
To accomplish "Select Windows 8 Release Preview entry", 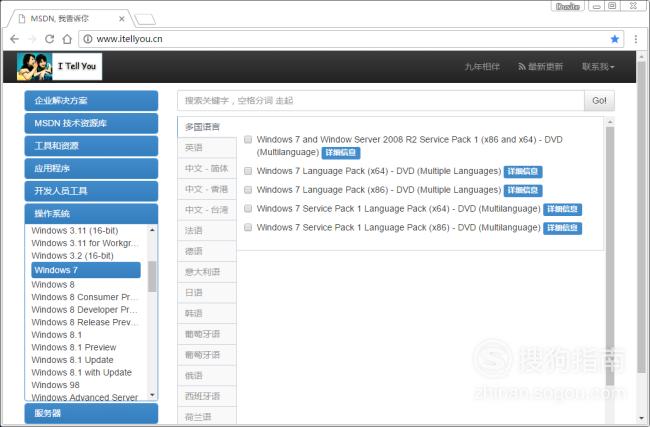I will pos(85,322).
